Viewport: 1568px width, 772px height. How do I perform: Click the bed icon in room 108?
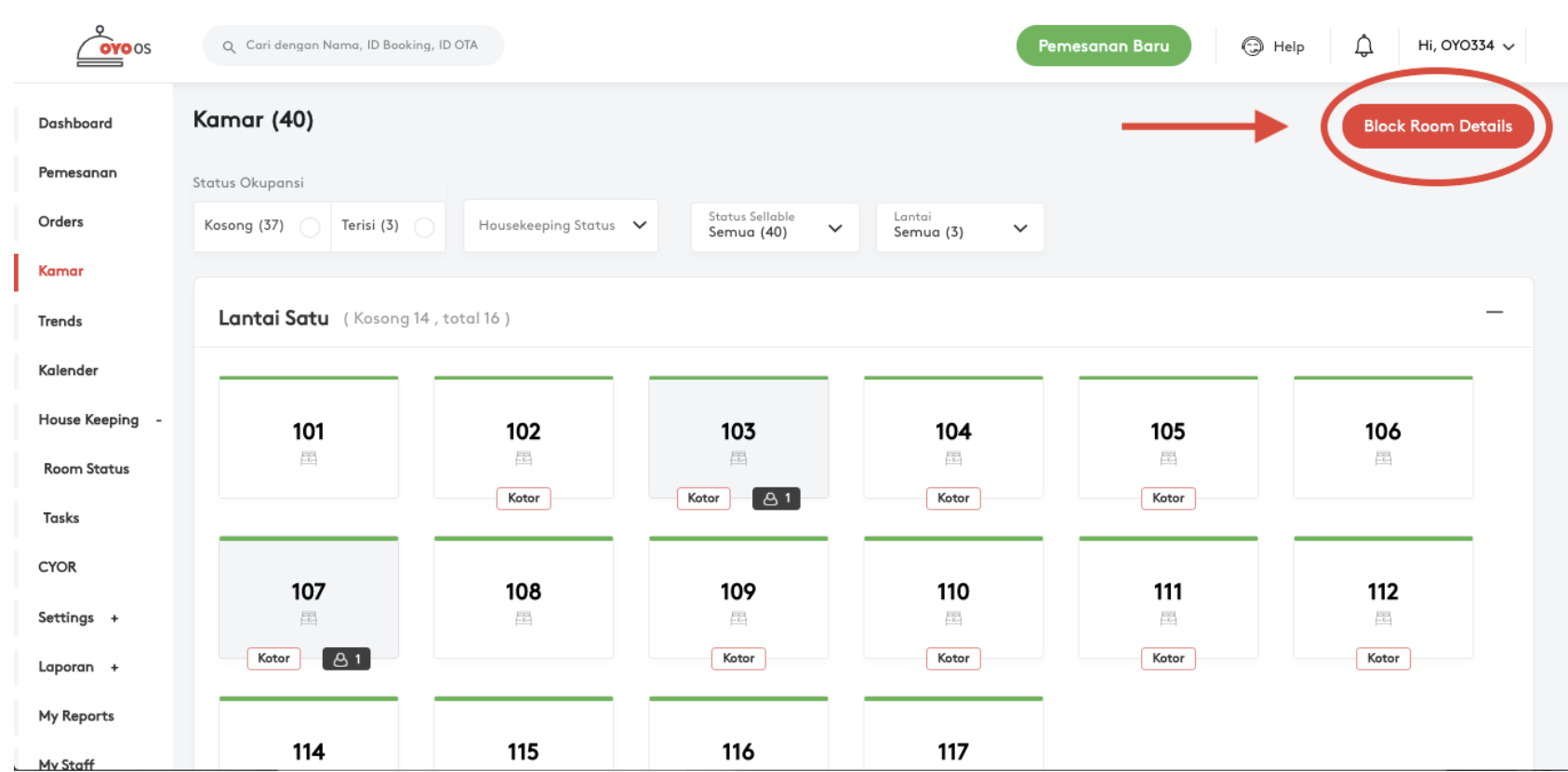click(x=524, y=618)
